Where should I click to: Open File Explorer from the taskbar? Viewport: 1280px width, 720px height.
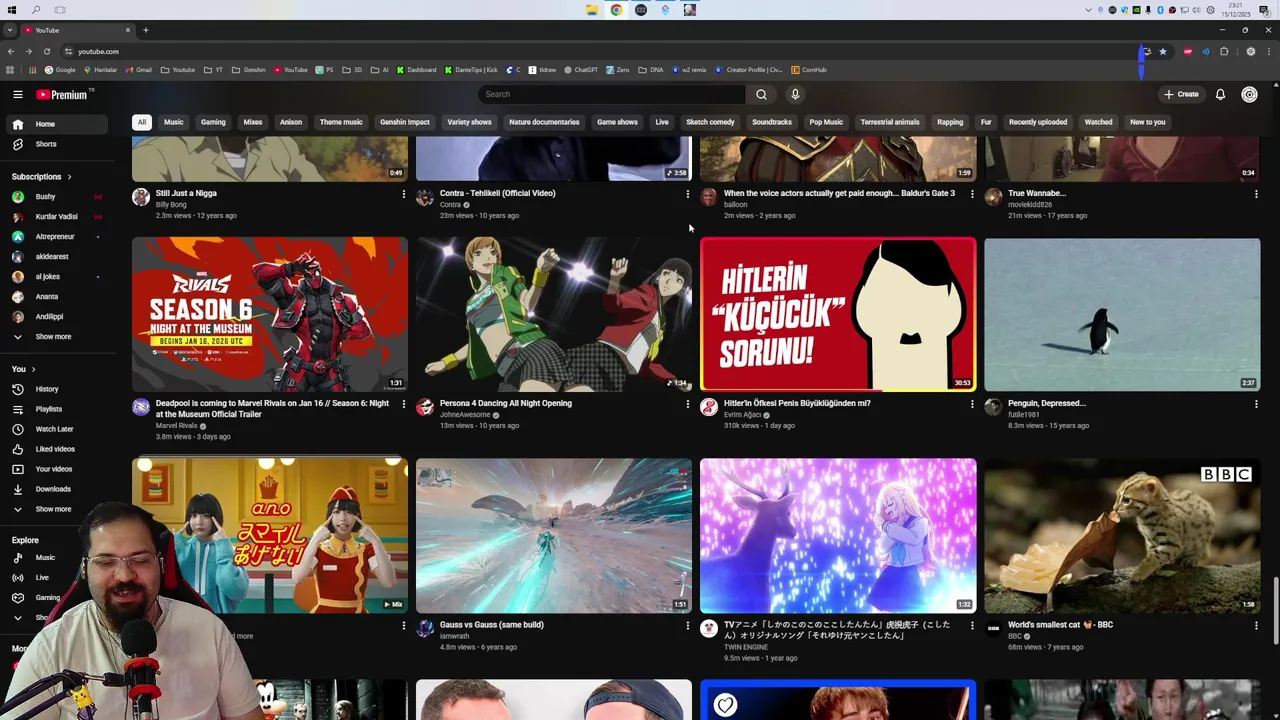(x=592, y=10)
